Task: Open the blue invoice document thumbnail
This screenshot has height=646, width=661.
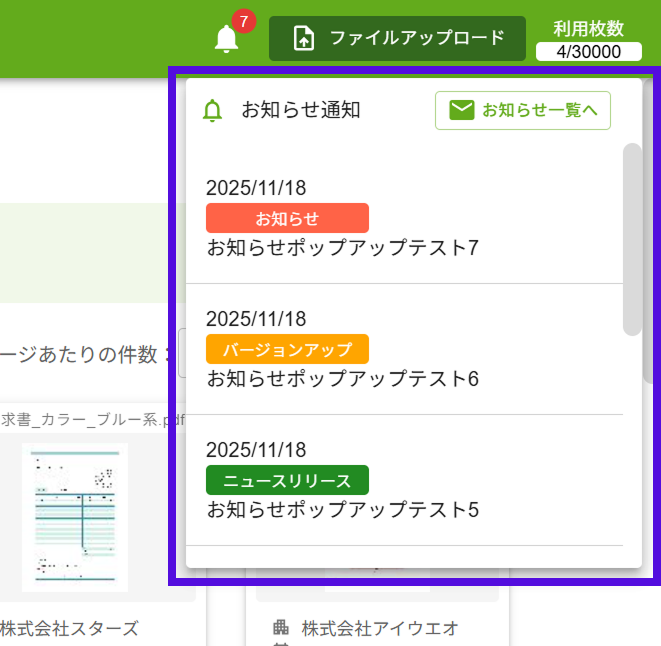Action: (75, 515)
